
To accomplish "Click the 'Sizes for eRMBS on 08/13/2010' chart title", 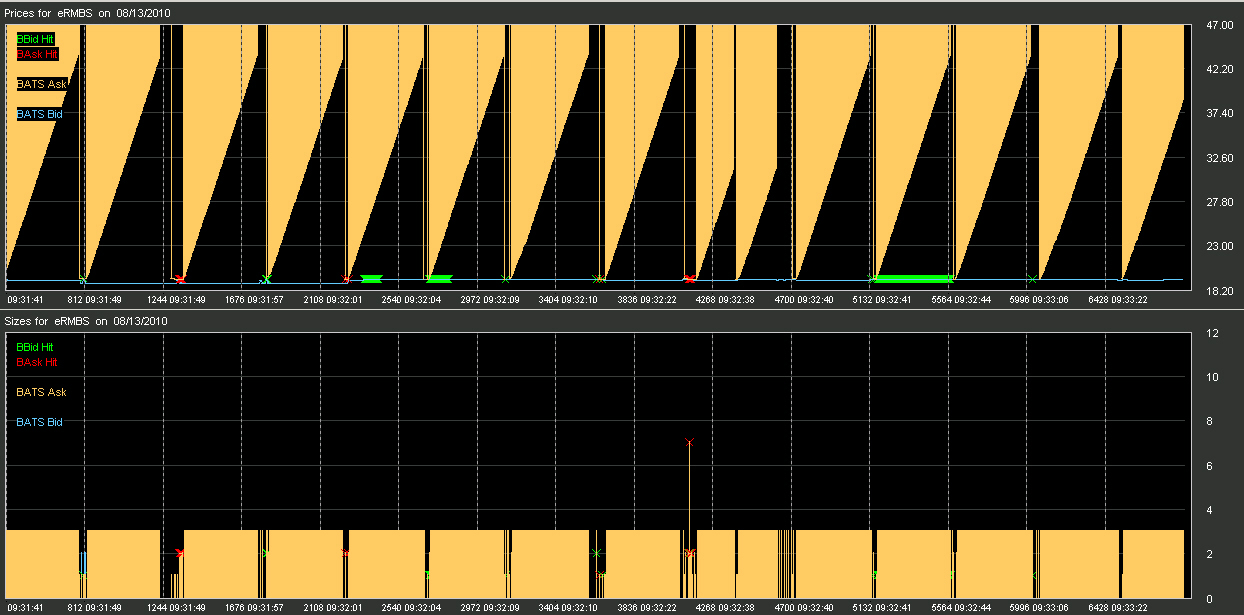I will tap(86, 321).
